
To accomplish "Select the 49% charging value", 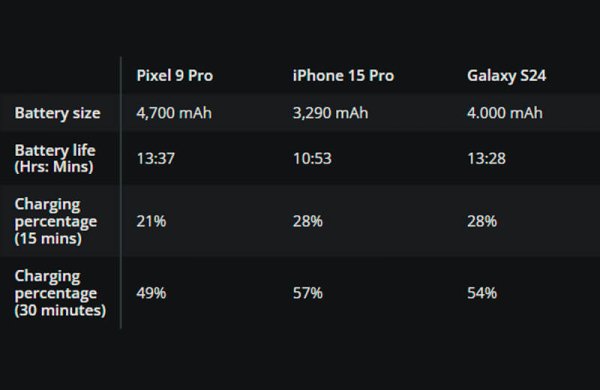I will pos(151,293).
